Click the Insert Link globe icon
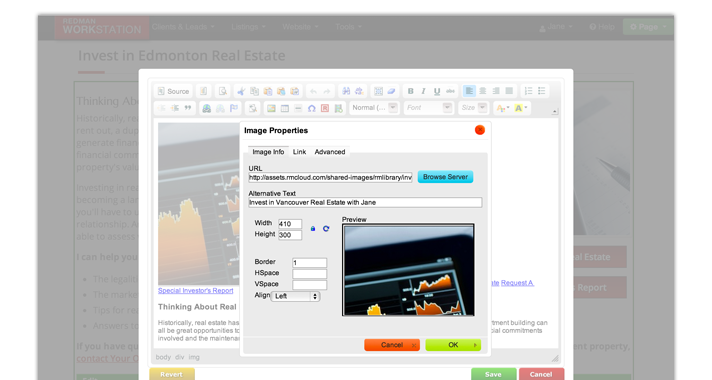This screenshot has width=712, height=380. (207, 108)
